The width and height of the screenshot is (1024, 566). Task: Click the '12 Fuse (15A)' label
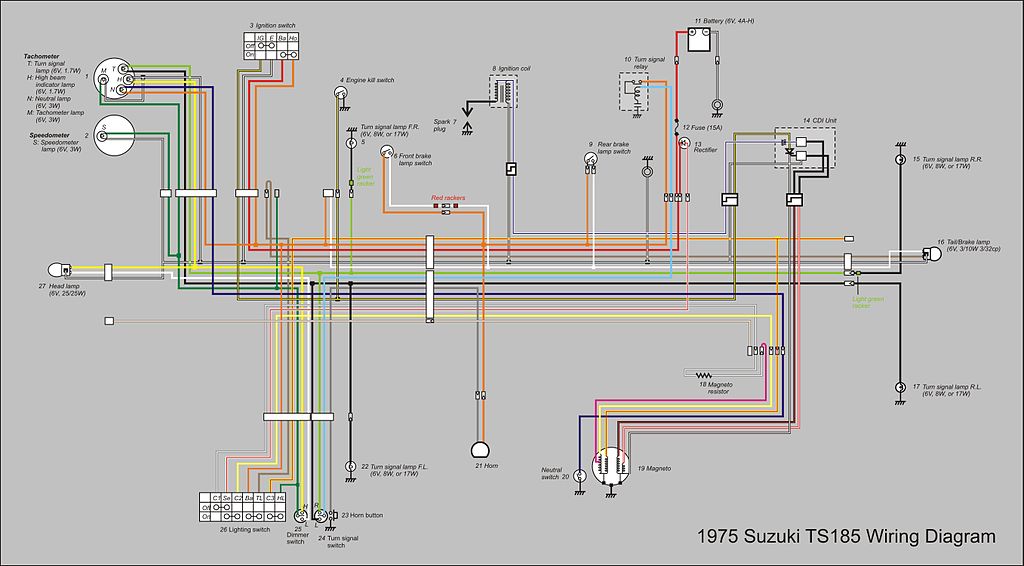pos(702,127)
